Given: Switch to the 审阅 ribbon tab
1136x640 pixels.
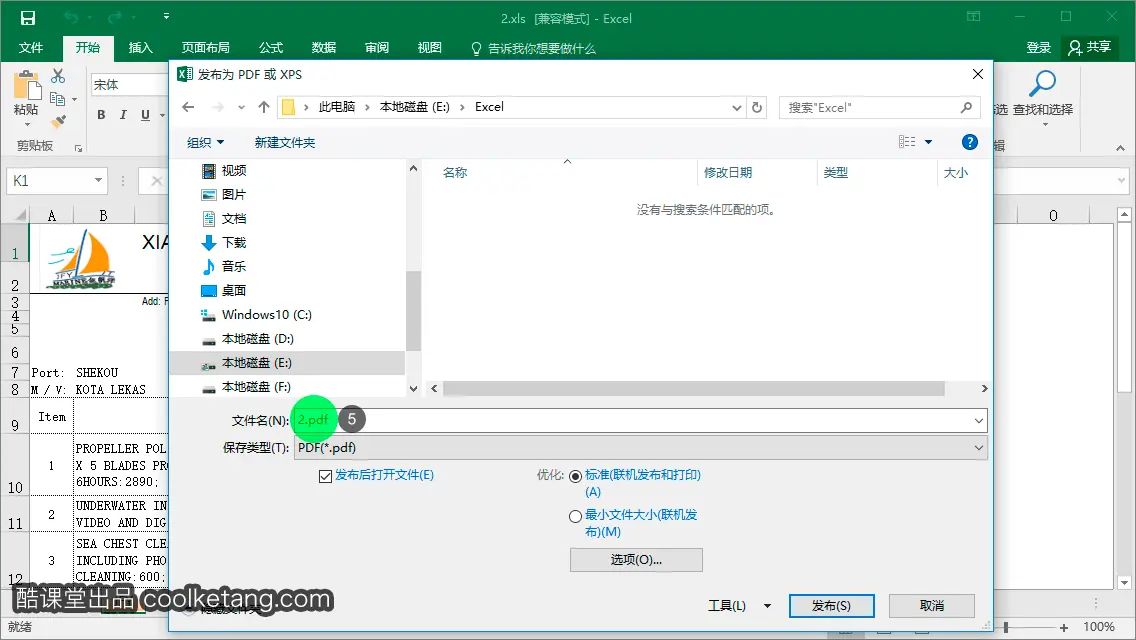Looking at the screenshot, I should (377, 48).
